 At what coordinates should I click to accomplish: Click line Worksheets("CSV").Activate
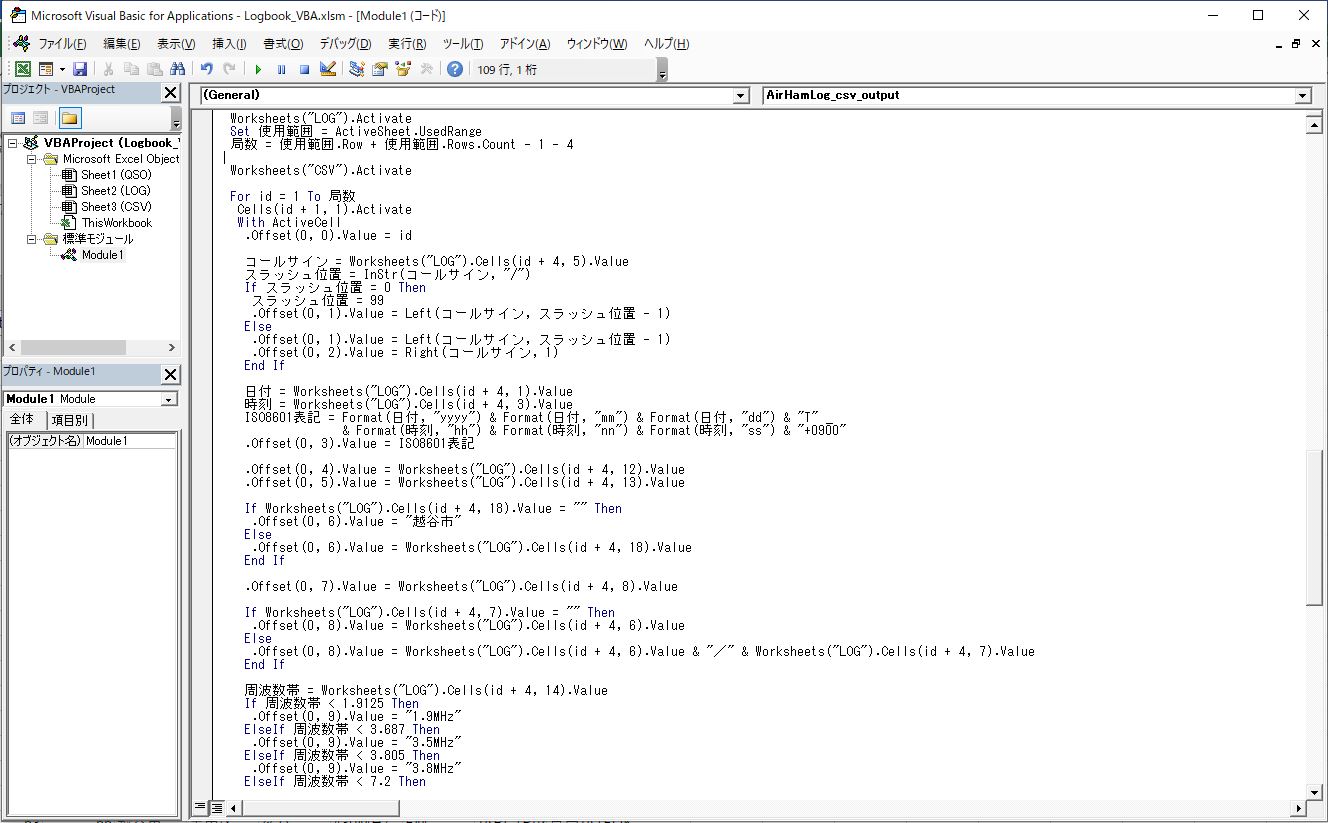click(x=321, y=171)
